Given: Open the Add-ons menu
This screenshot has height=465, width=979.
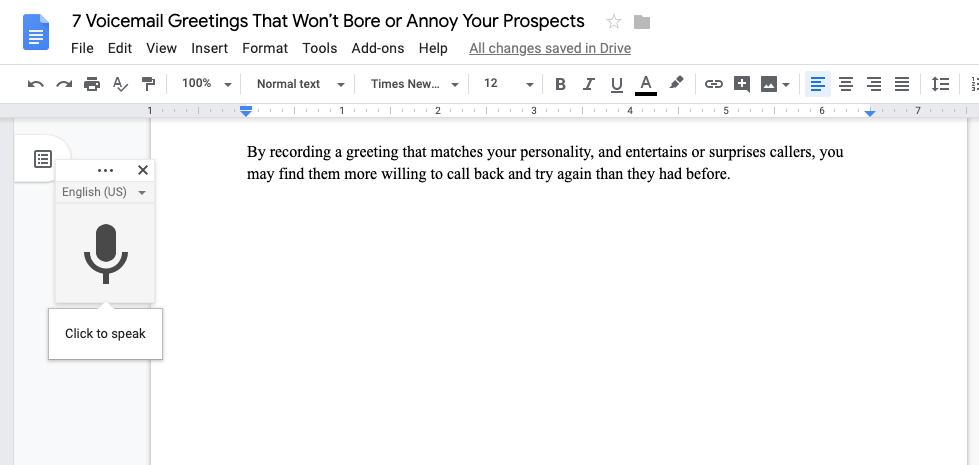Looking at the screenshot, I should [378, 48].
